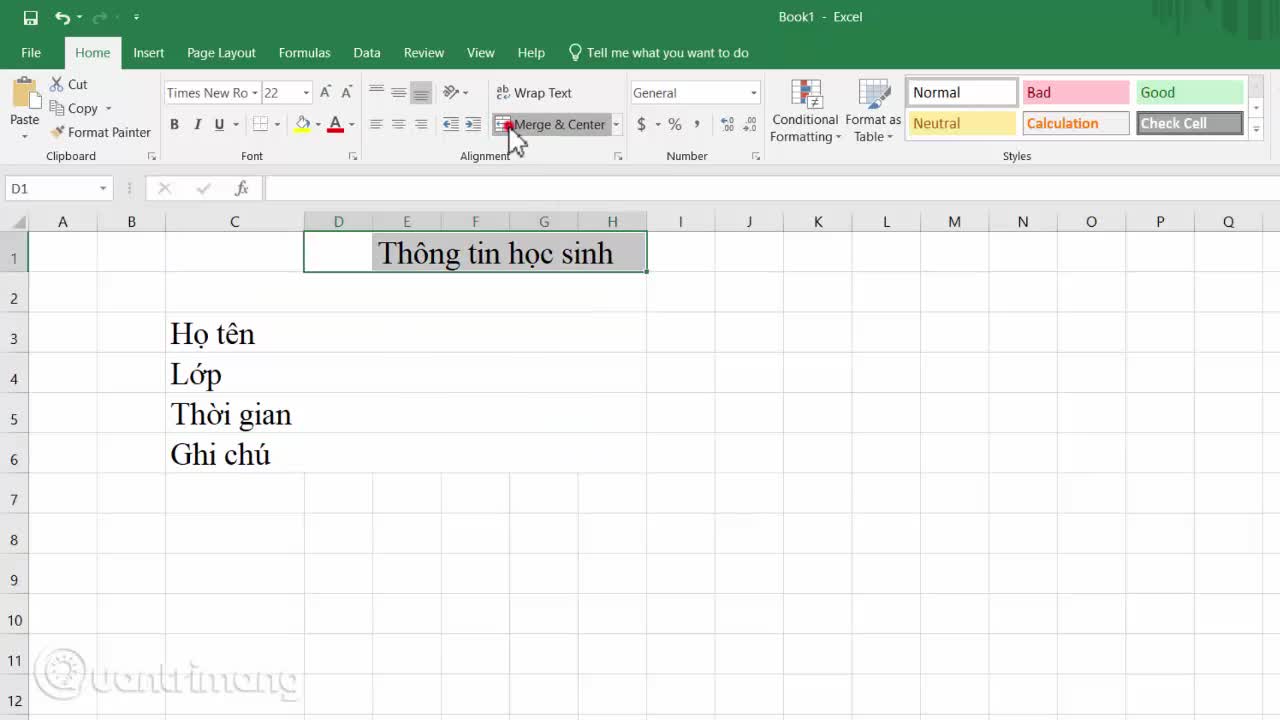Screen dimensions: 1280x720
Task: Click the Paste clipboard icon
Action: 25,93
